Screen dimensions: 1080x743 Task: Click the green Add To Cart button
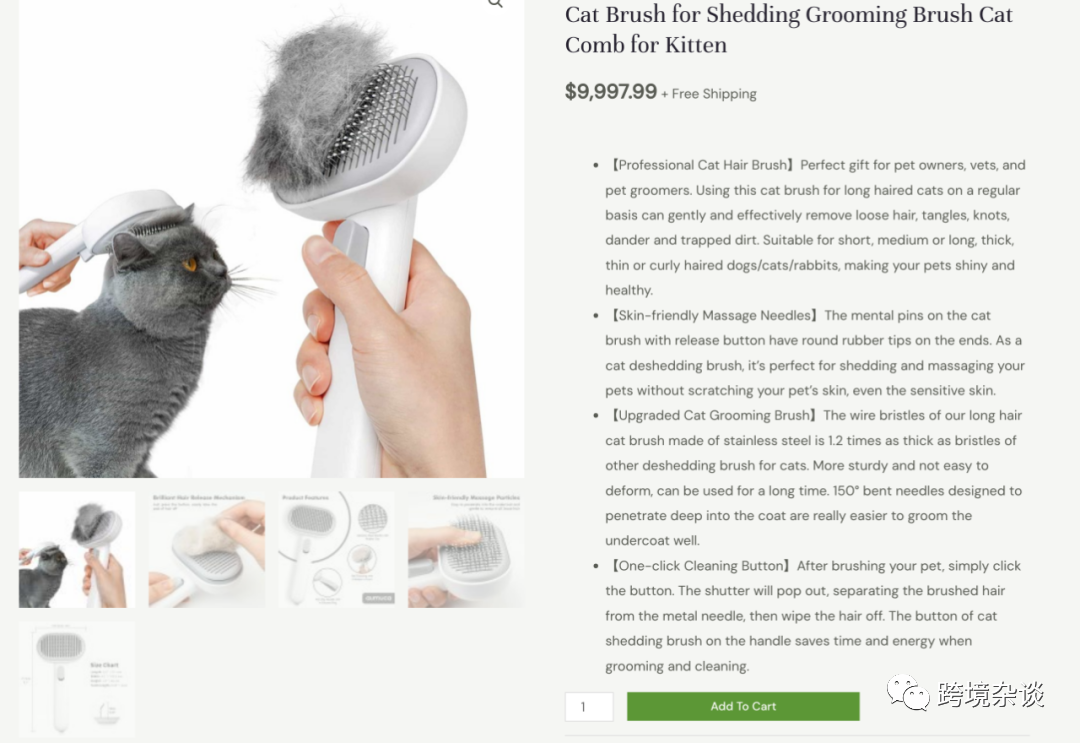click(x=743, y=707)
